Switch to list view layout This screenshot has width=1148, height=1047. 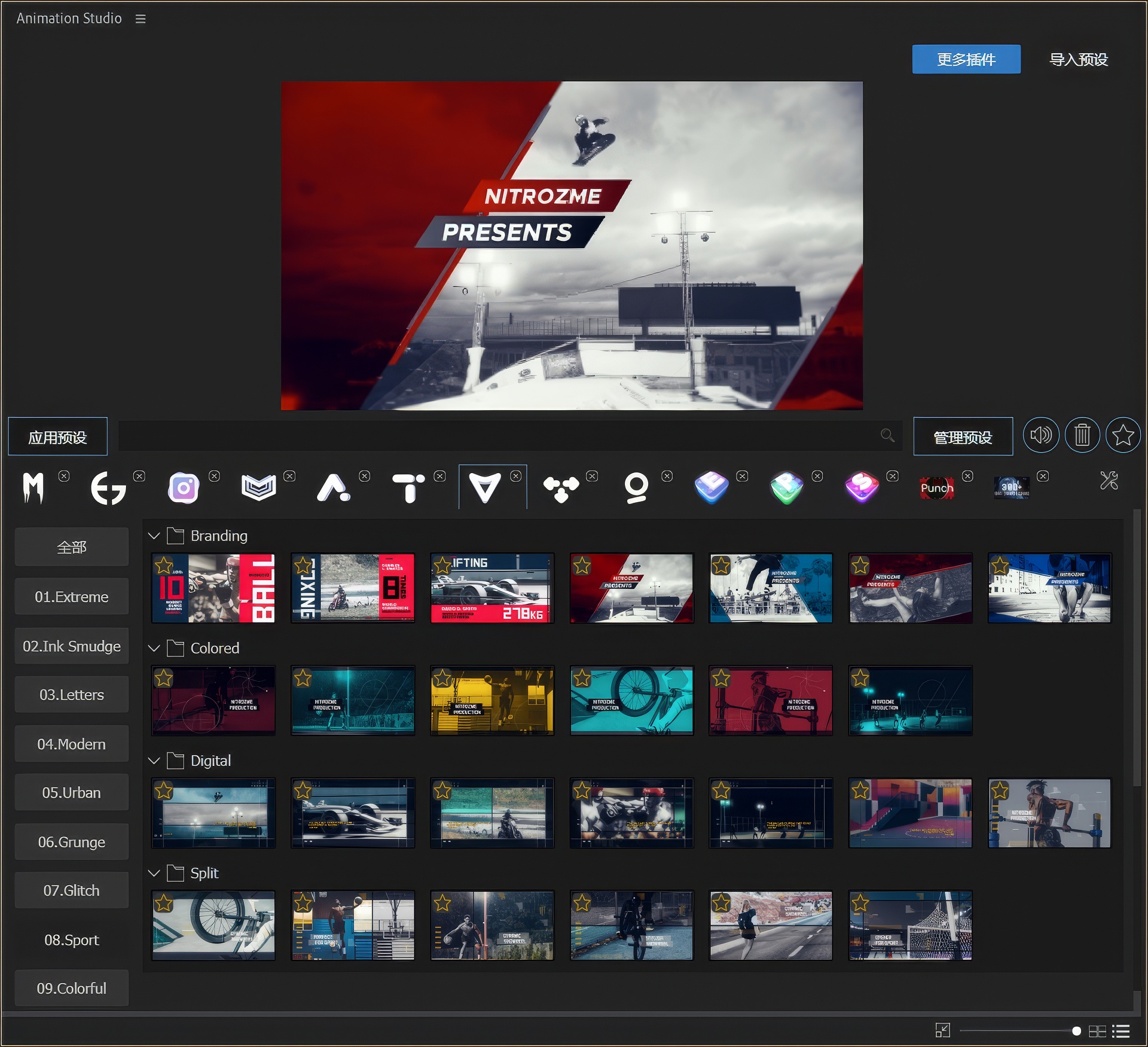click(1121, 1031)
